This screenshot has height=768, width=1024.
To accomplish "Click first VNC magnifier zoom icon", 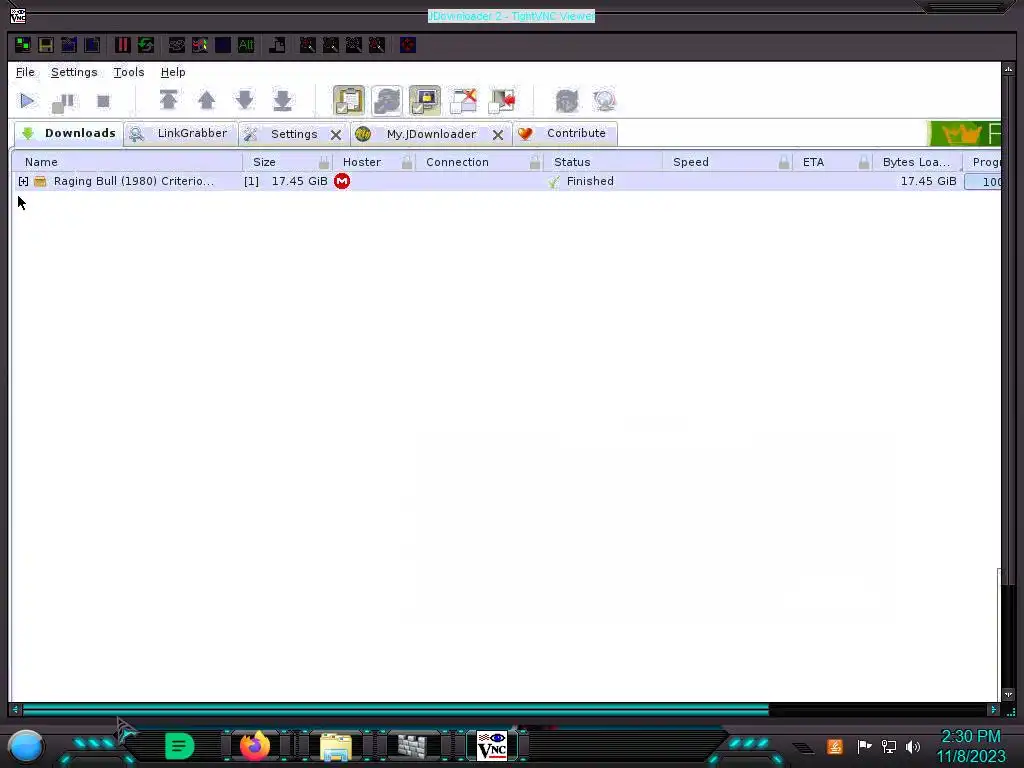I will (x=307, y=44).
